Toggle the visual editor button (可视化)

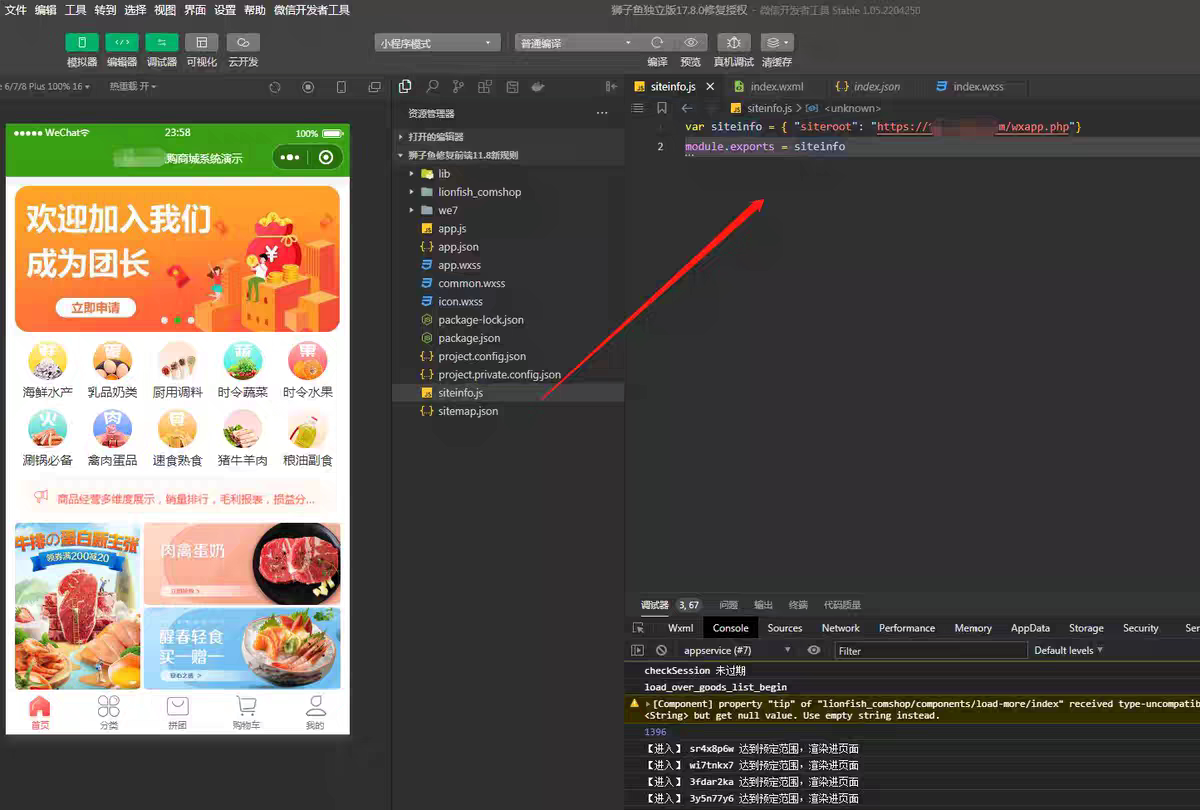[202, 43]
